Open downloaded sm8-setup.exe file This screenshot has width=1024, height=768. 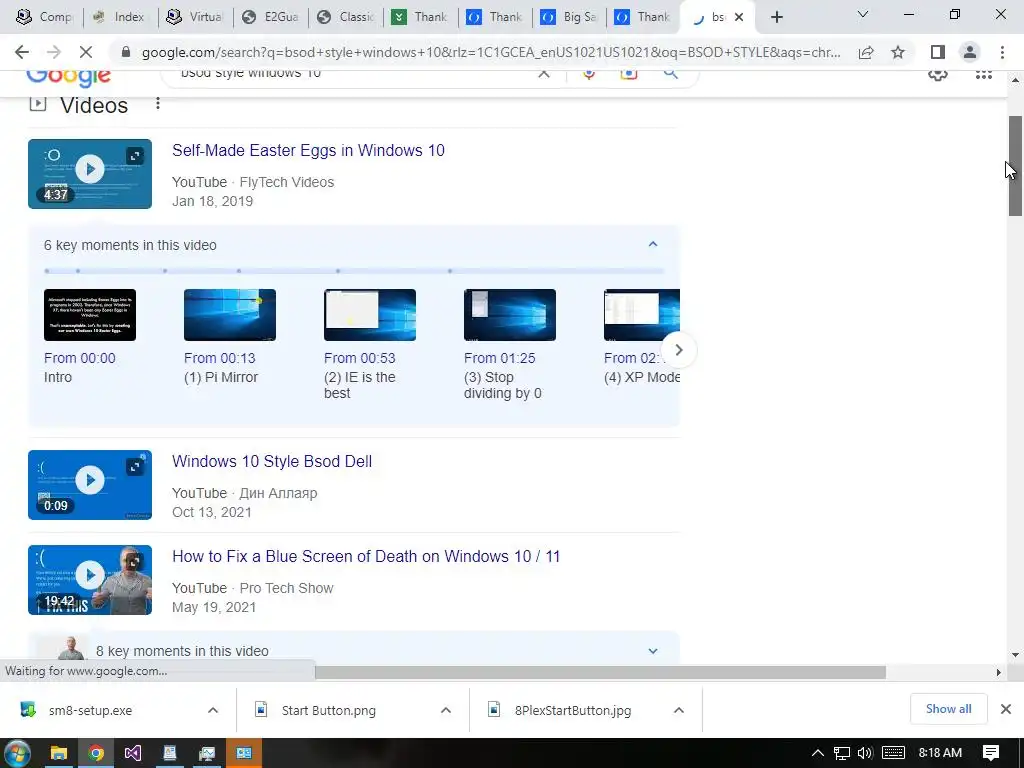[x=90, y=711]
